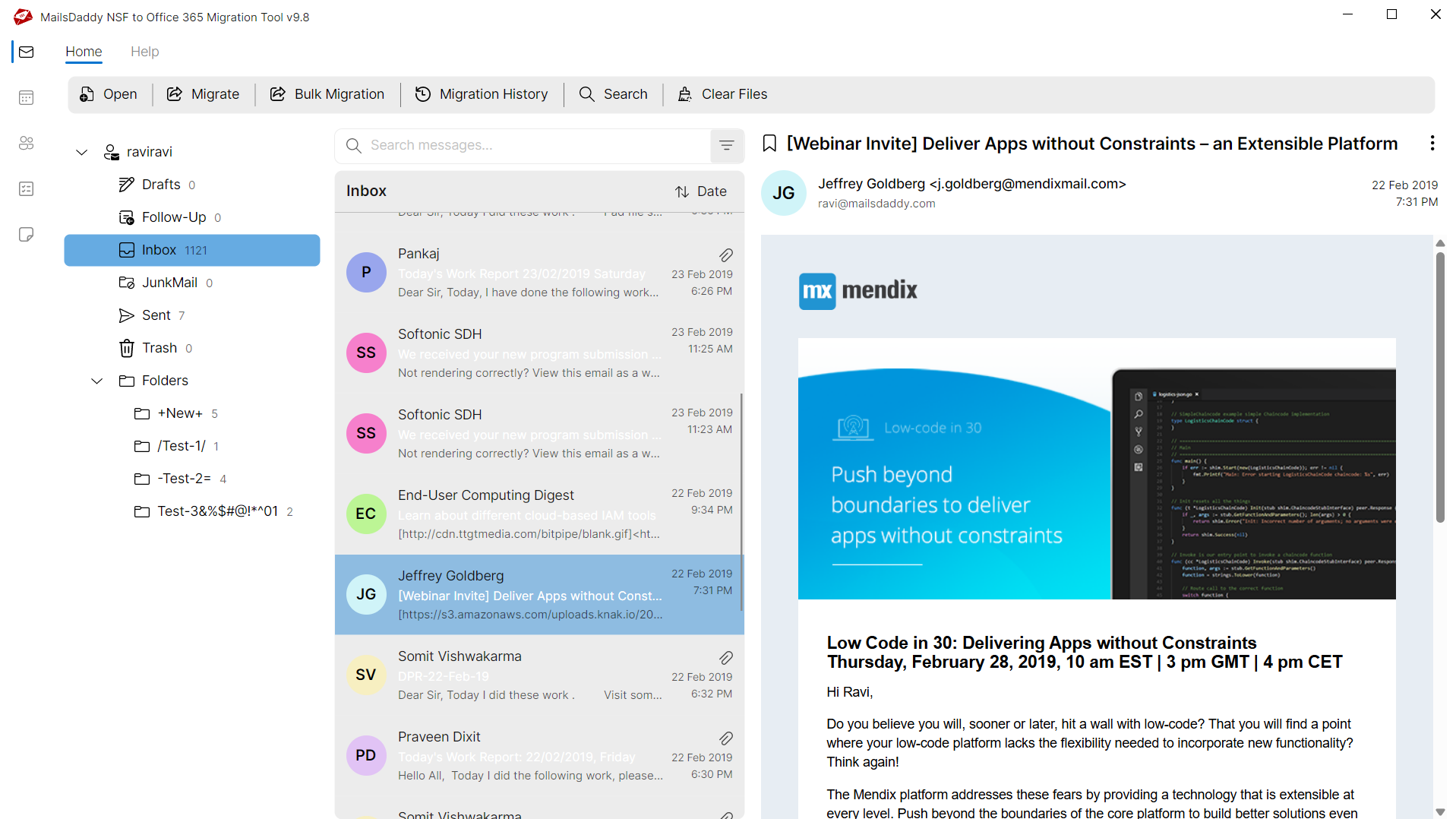The height and width of the screenshot is (819, 1456).
Task: Select the Follow-Up folder
Action: click(x=192, y=217)
